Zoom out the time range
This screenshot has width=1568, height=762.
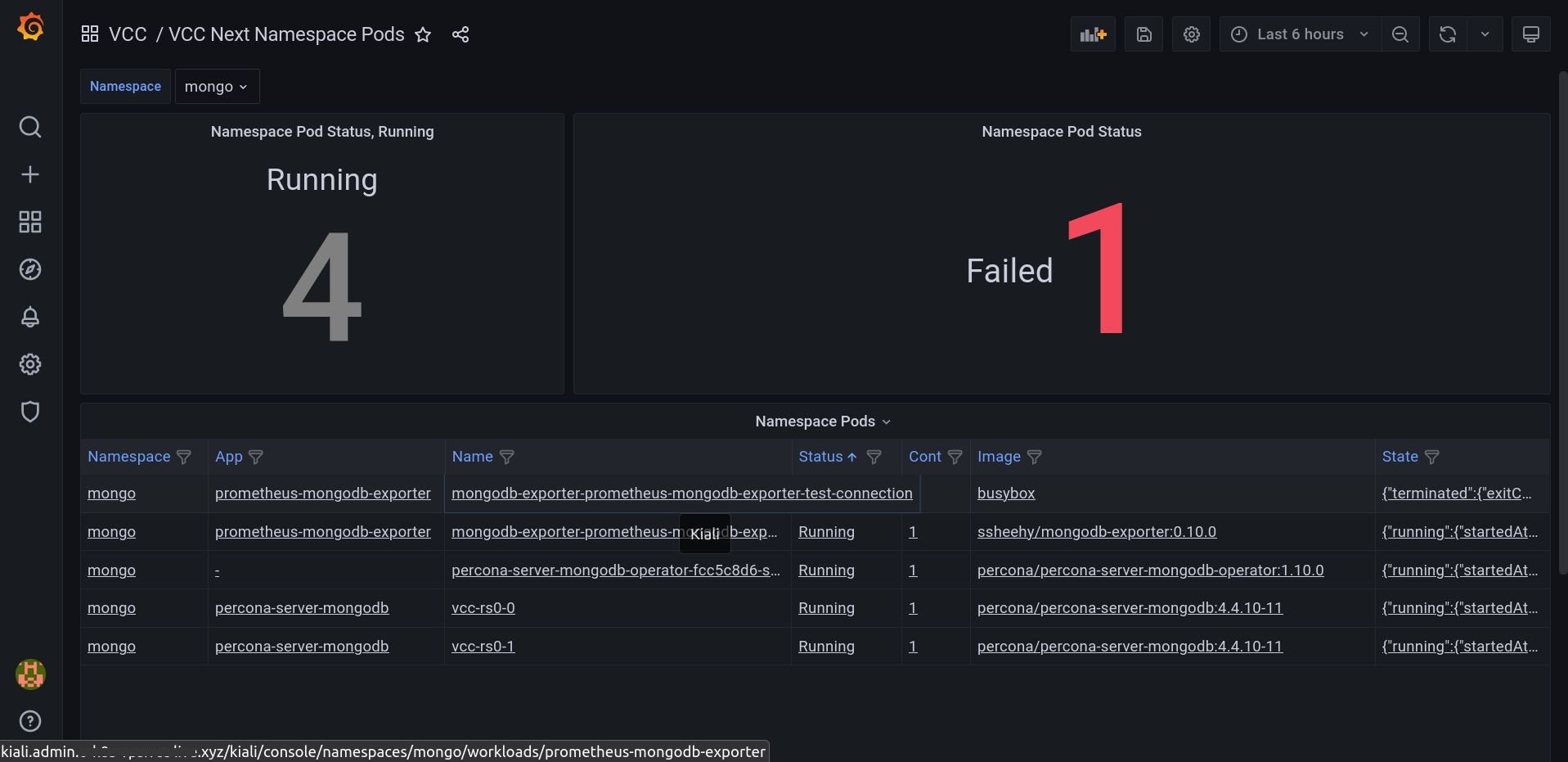pyautogui.click(x=1400, y=34)
